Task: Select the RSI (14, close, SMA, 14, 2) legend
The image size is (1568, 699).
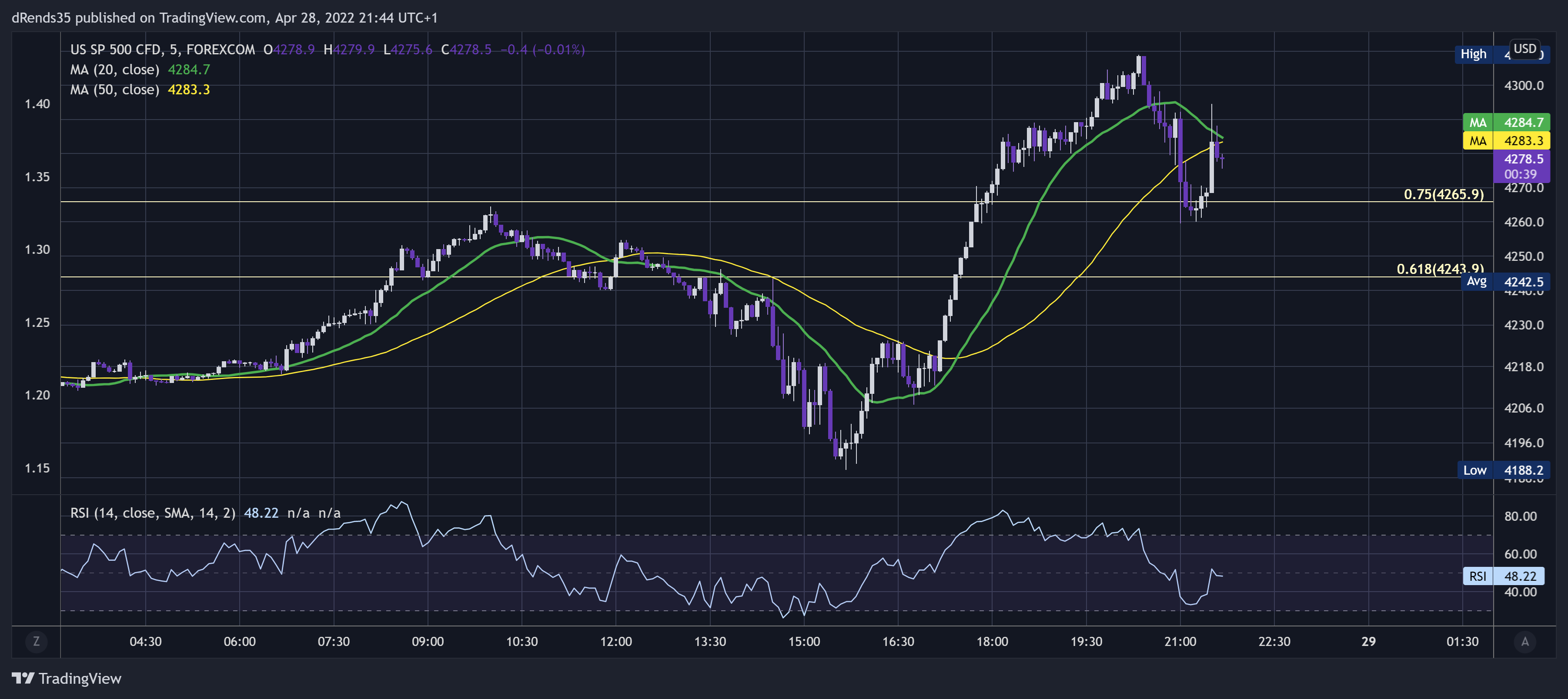Action: (x=153, y=513)
